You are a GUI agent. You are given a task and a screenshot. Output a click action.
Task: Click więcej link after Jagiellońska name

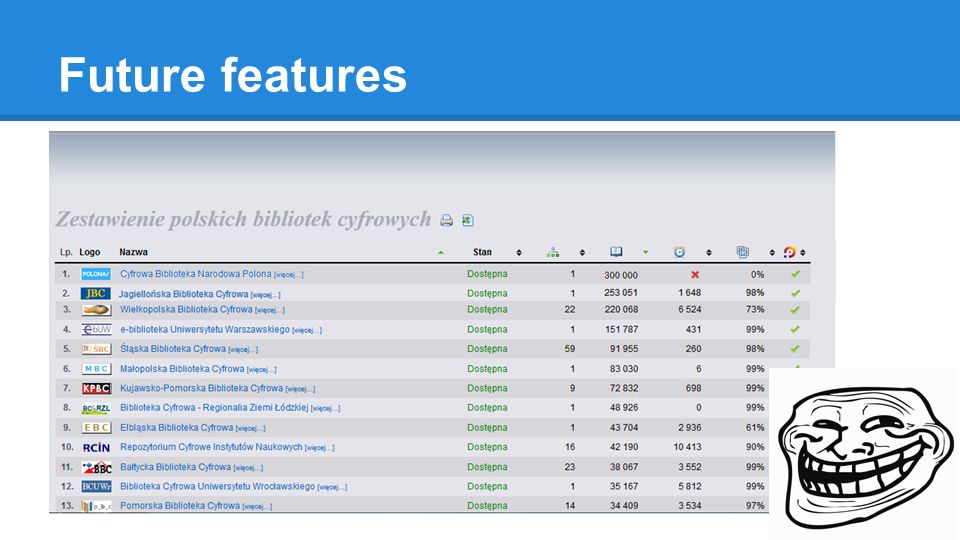point(266,295)
